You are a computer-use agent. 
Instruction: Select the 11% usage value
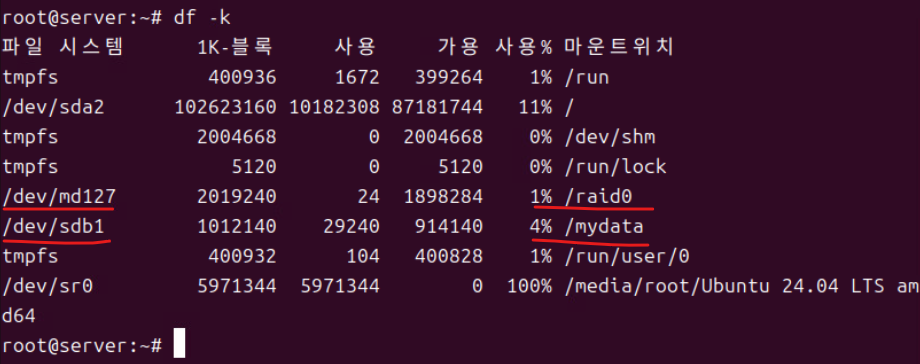tap(535, 107)
